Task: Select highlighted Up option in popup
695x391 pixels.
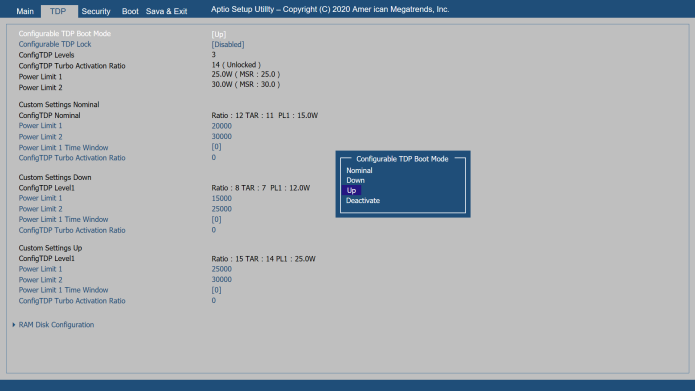Action: pyautogui.click(x=351, y=191)
